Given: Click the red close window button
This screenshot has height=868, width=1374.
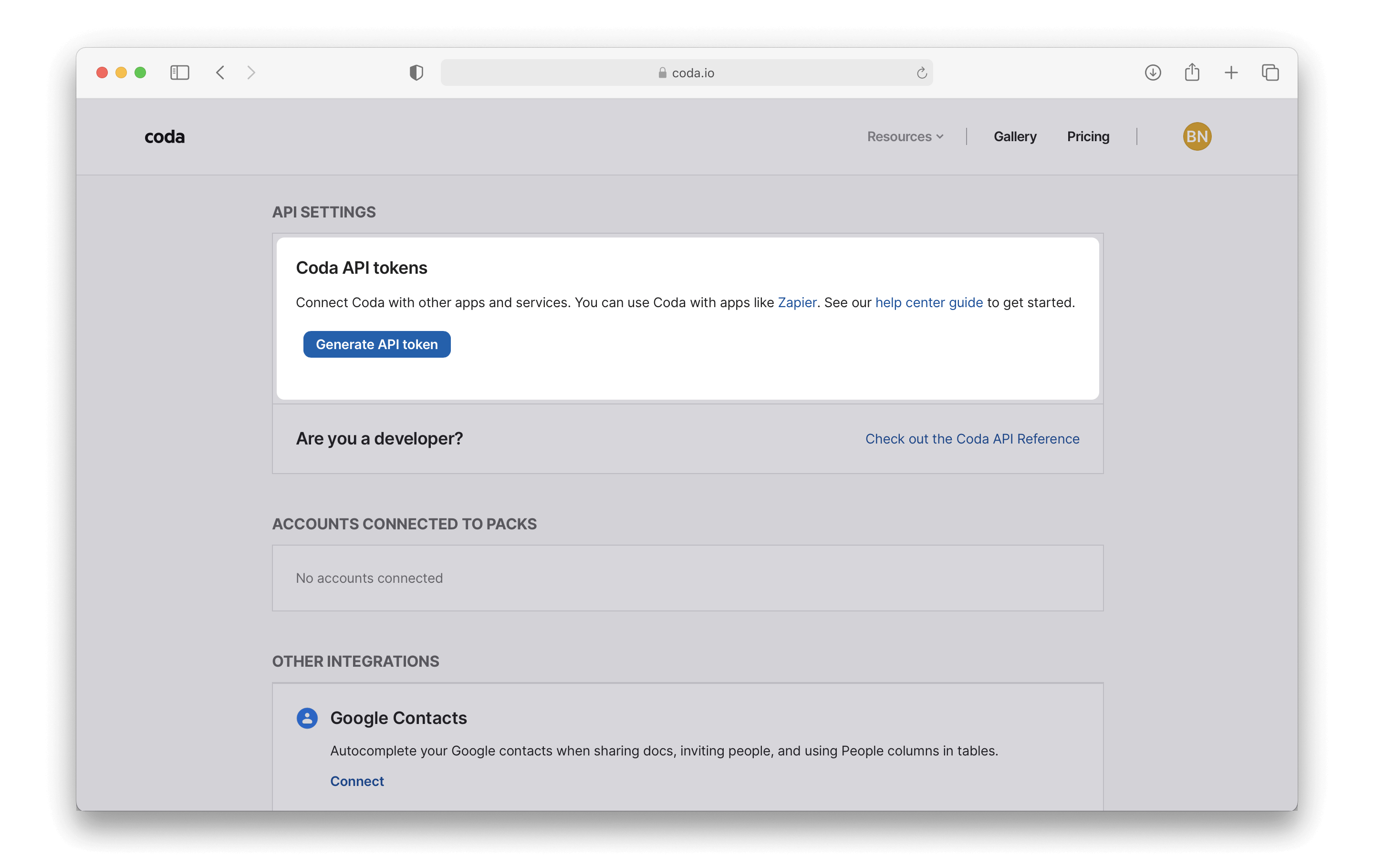Looking at the screenshot, I should click(x=102, y=72).
